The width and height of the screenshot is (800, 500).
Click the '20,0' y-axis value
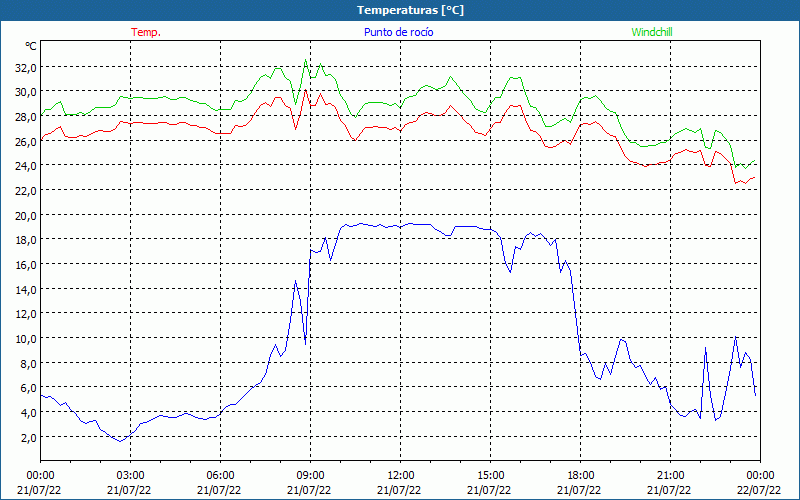[26, 216]
